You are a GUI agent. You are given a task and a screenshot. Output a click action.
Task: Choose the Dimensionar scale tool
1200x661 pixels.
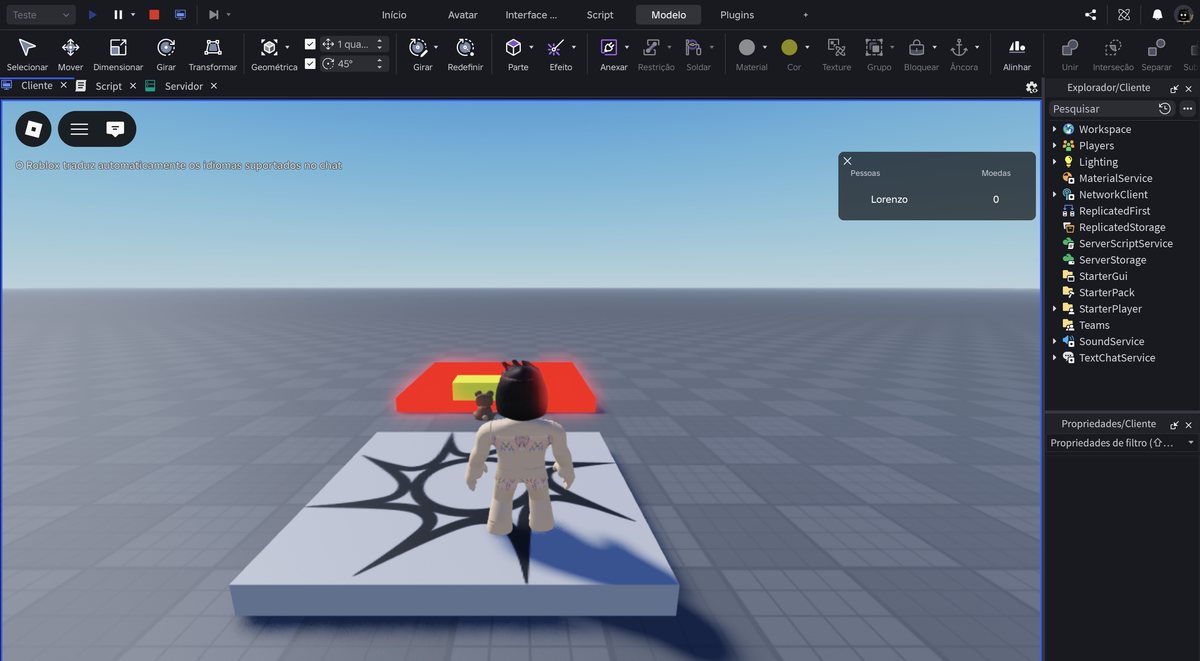pyautogui.click(x=118, y=54)
